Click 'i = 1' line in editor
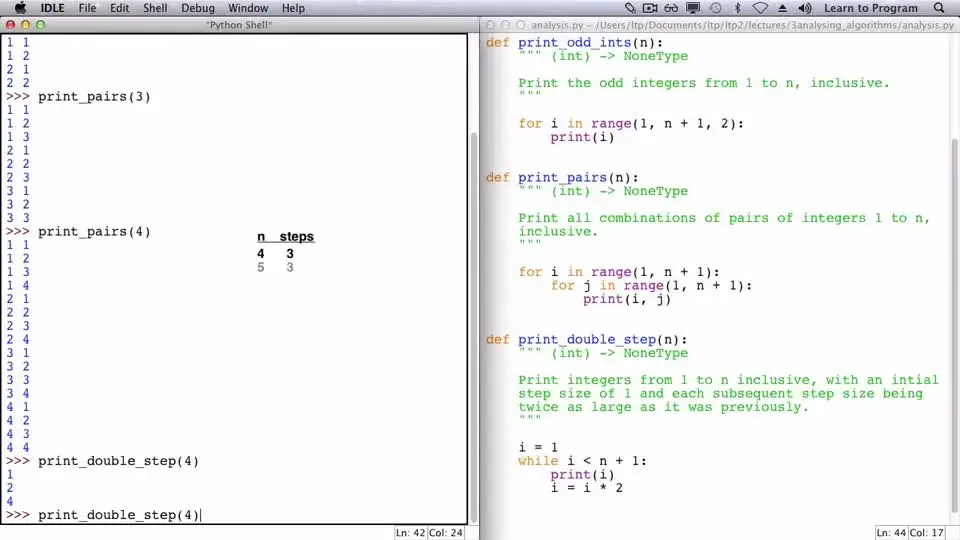Image resolution: width=960 pixels, height=540 pixels. click(538, 448)
